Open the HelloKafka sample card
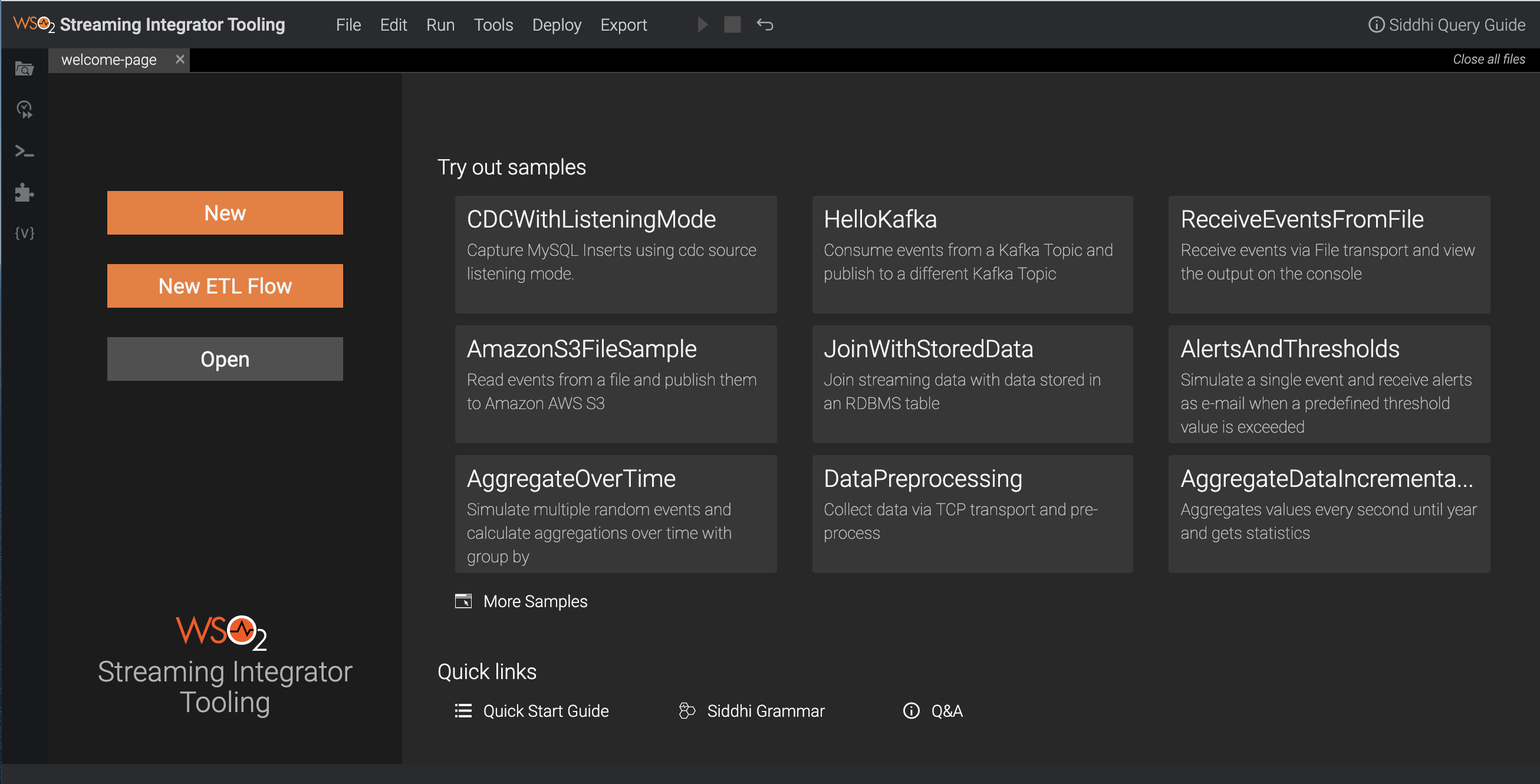 972,255
